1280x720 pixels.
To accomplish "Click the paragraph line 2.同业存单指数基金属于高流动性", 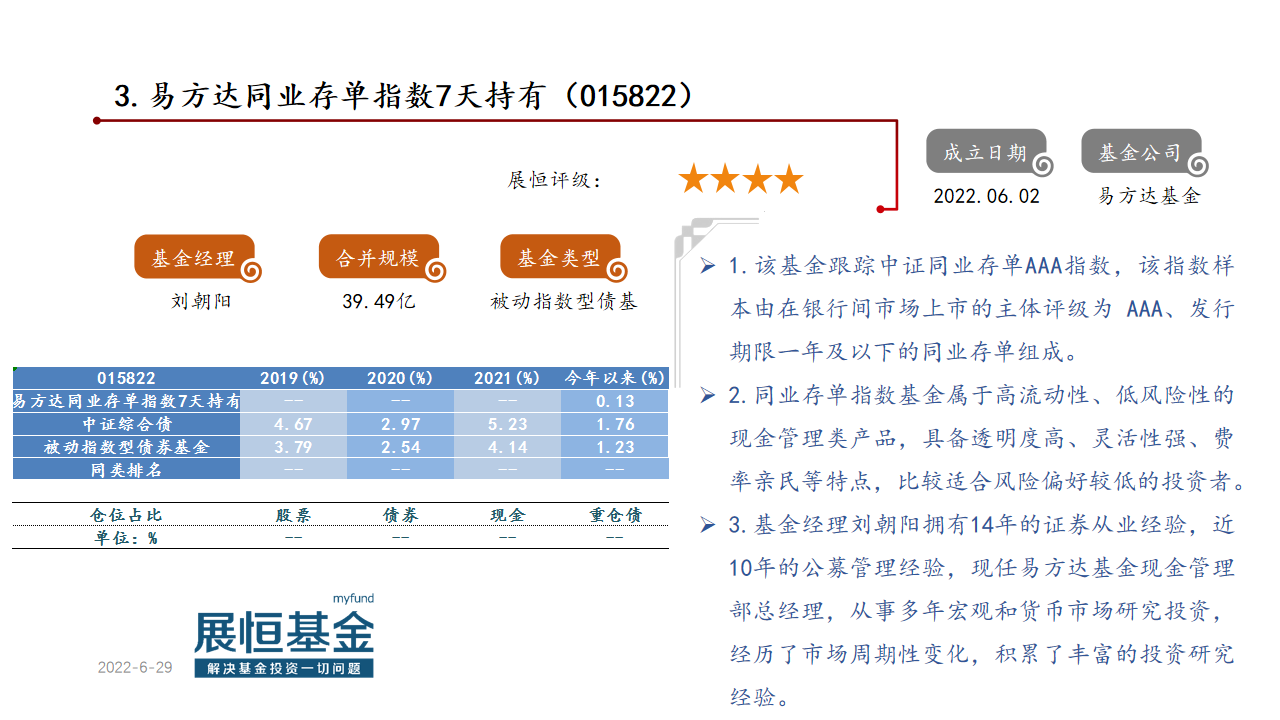I will (982, 395).
